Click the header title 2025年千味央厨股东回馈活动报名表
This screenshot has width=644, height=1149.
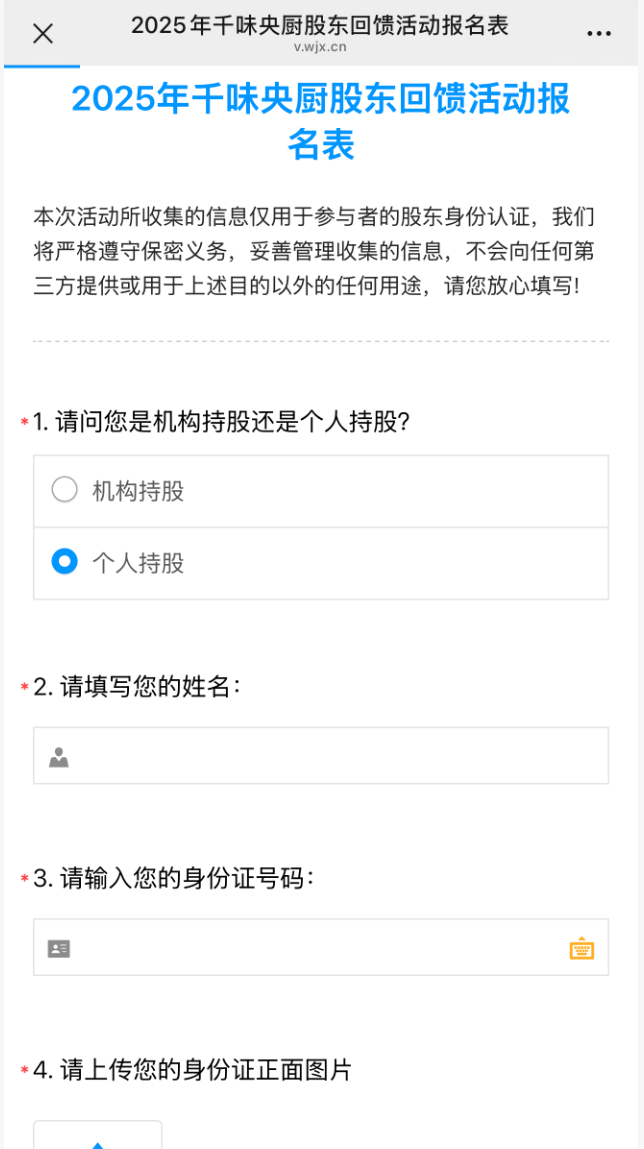click(320, 25)
